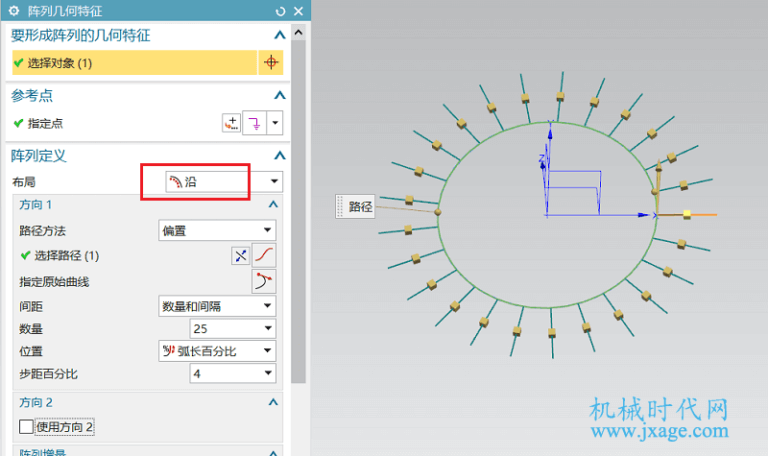Screen dimensions: 768x456
Task: Click the reverse direction icon beside 选择路径
Action: (x=240, y=256)
